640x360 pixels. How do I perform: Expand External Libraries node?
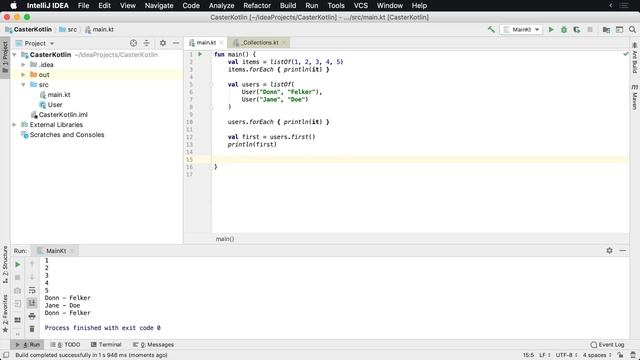(x=15, y=124)
